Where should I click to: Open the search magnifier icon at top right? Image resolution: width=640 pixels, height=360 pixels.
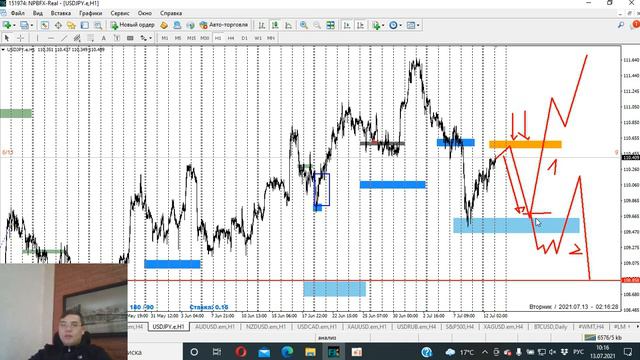(621, 25)
